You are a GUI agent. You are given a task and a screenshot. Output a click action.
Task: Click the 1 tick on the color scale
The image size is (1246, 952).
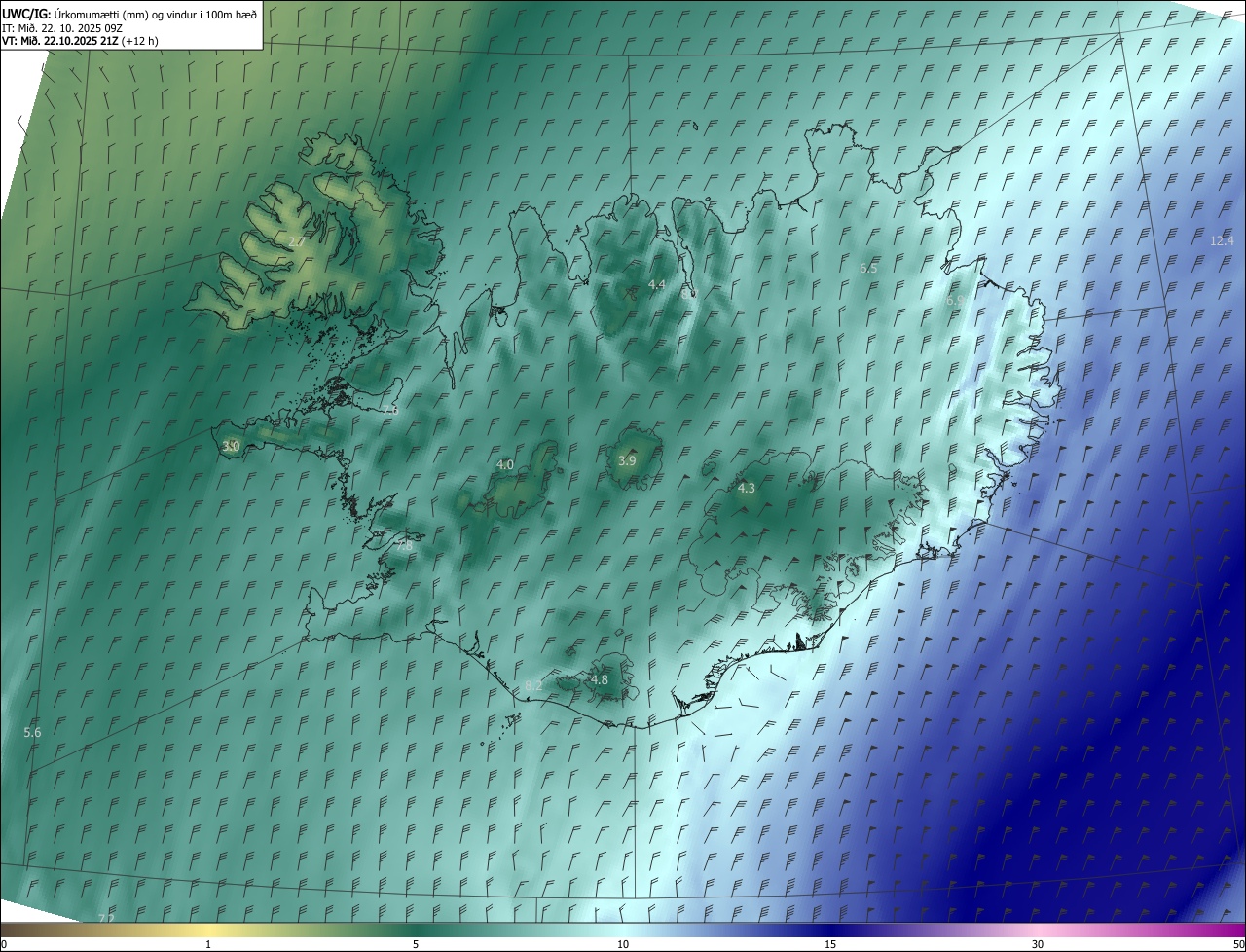(208, 944)
